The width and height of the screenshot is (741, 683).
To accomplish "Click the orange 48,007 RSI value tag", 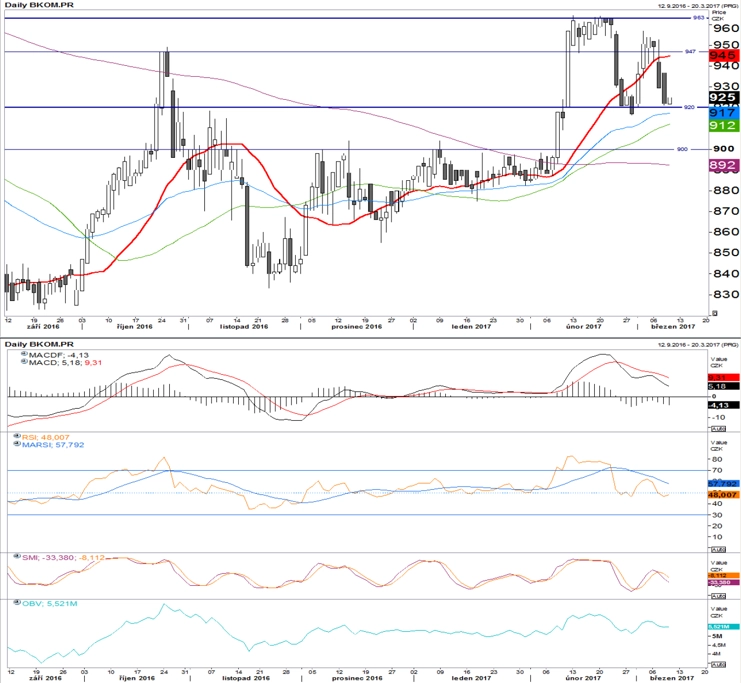I will [x=724, y=494].
